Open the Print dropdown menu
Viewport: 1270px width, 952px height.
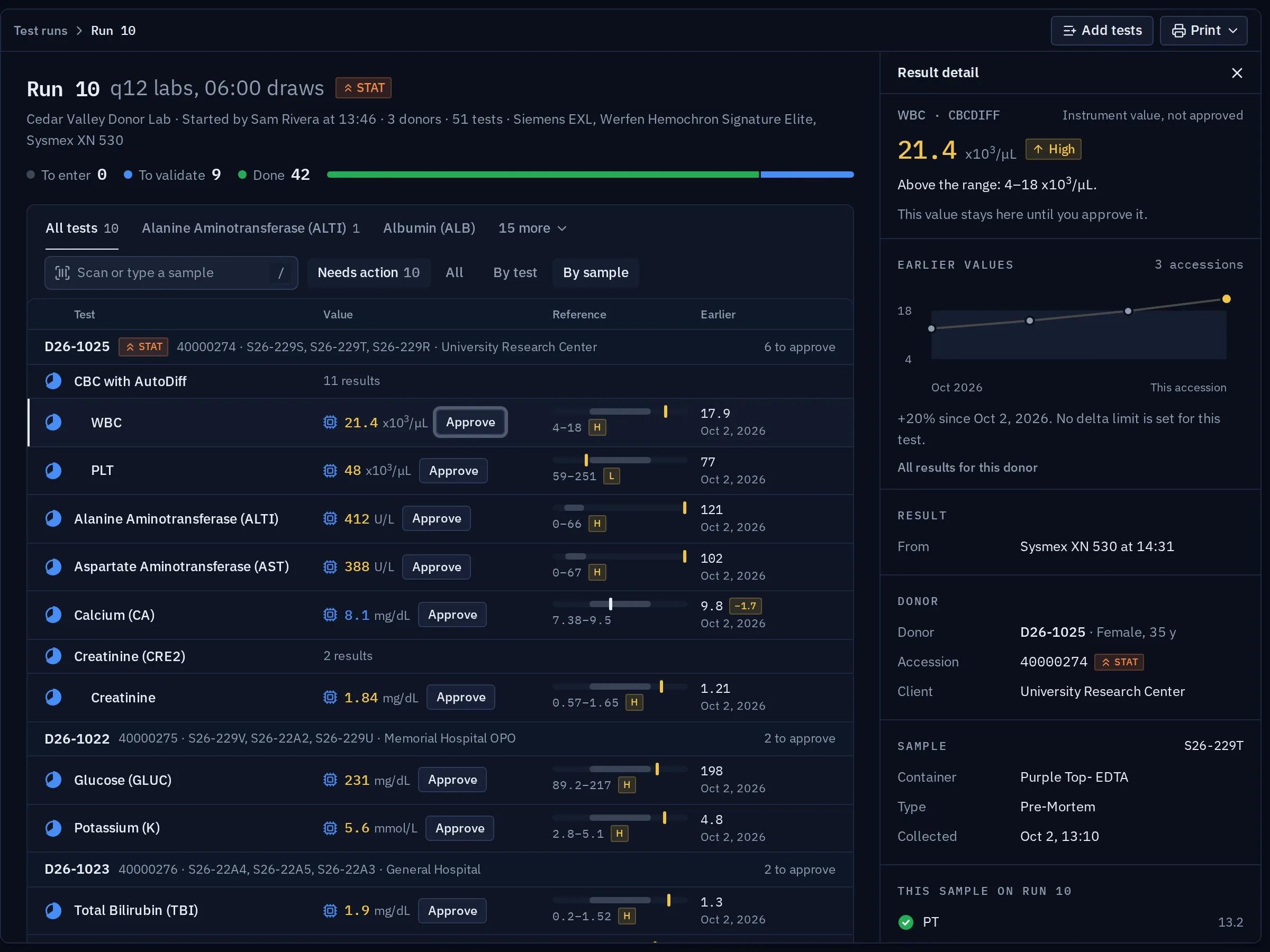click(1203, 31)
